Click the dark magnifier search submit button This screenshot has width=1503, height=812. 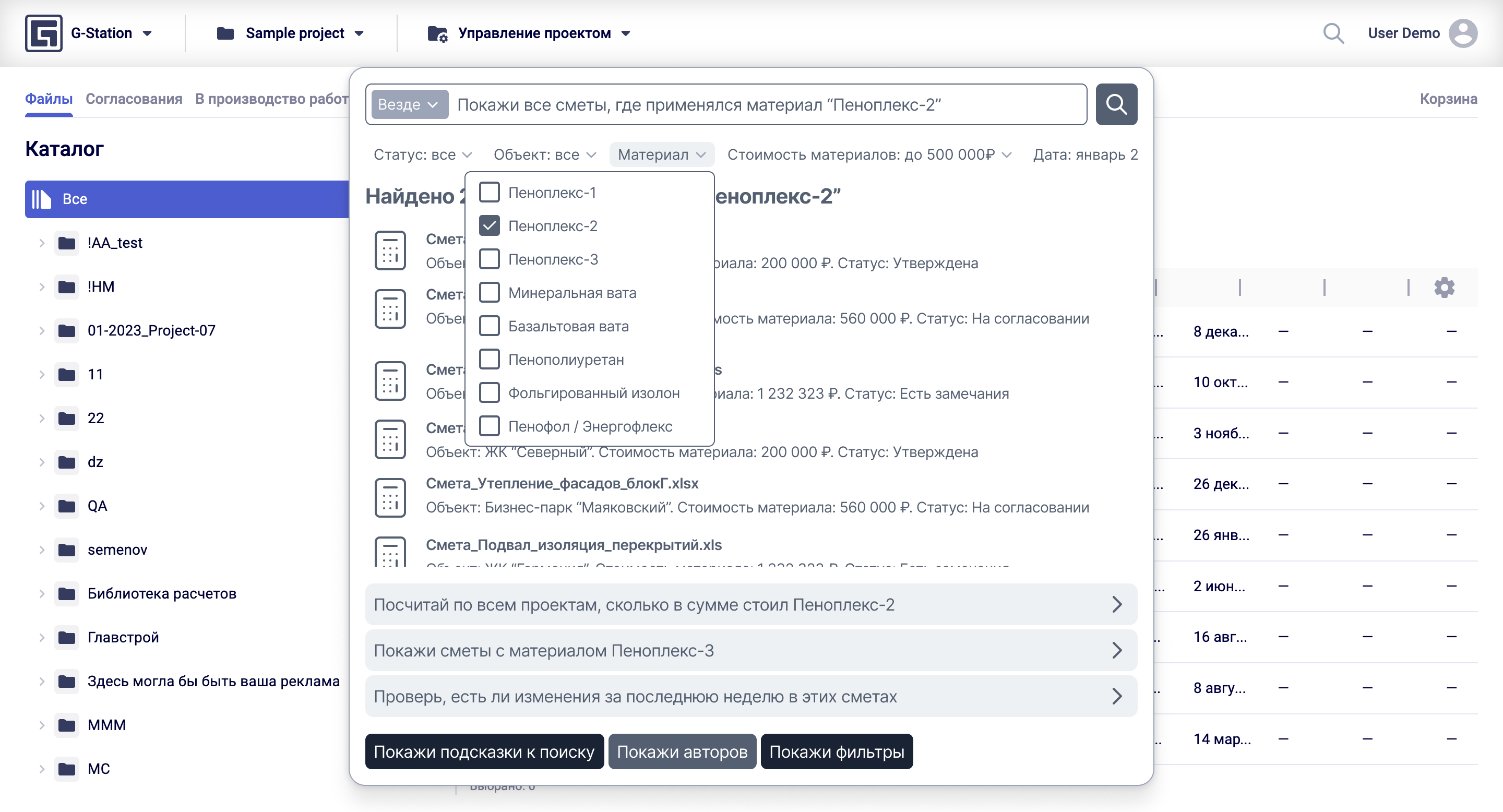tap(1116, 104)
